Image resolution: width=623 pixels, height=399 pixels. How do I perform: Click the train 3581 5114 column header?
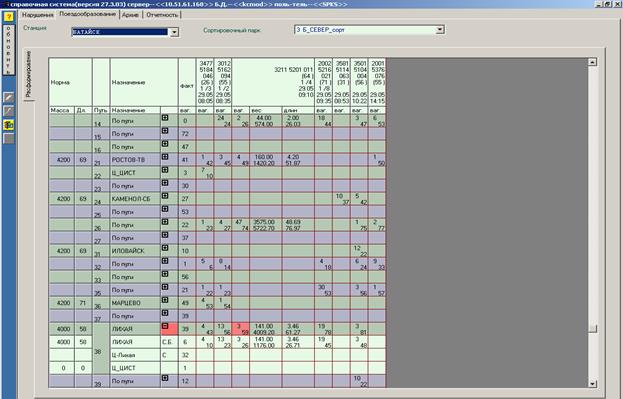pos(341,82)
